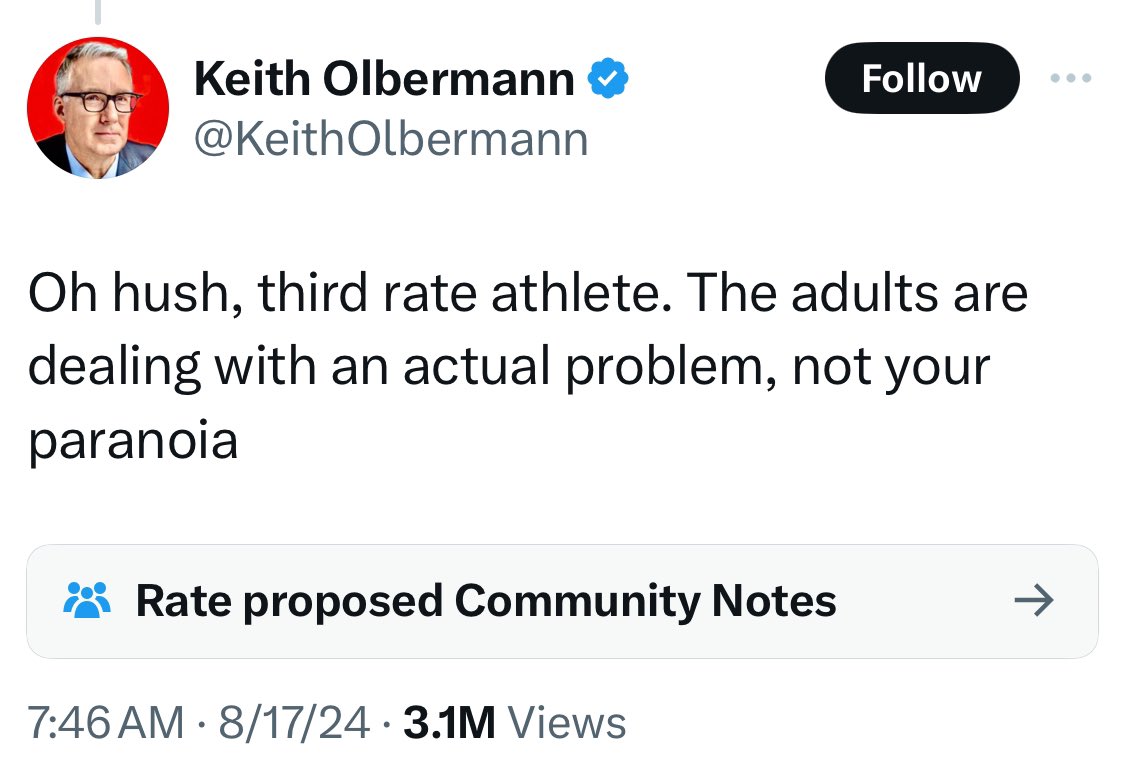Click the word "paranoia" in the tweet
1125x774 pixels.
pos(133,440)
